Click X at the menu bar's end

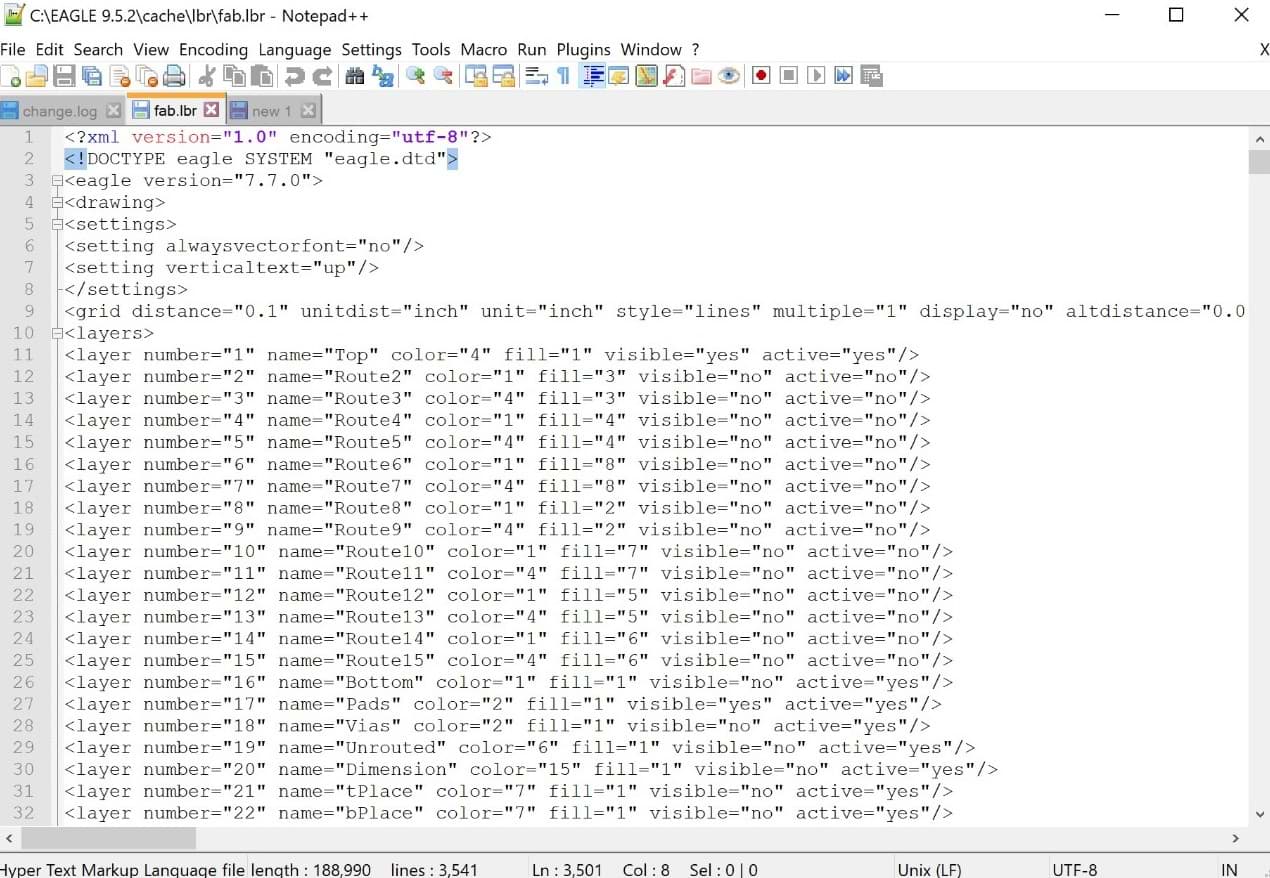pos(1264,49)
